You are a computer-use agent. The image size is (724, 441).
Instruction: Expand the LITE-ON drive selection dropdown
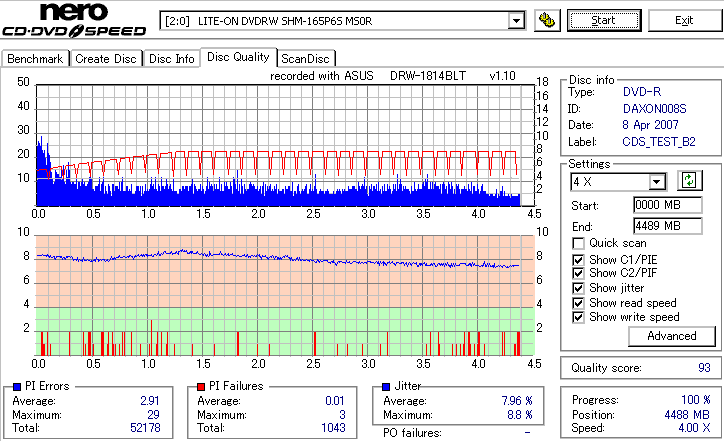point(516,21)
